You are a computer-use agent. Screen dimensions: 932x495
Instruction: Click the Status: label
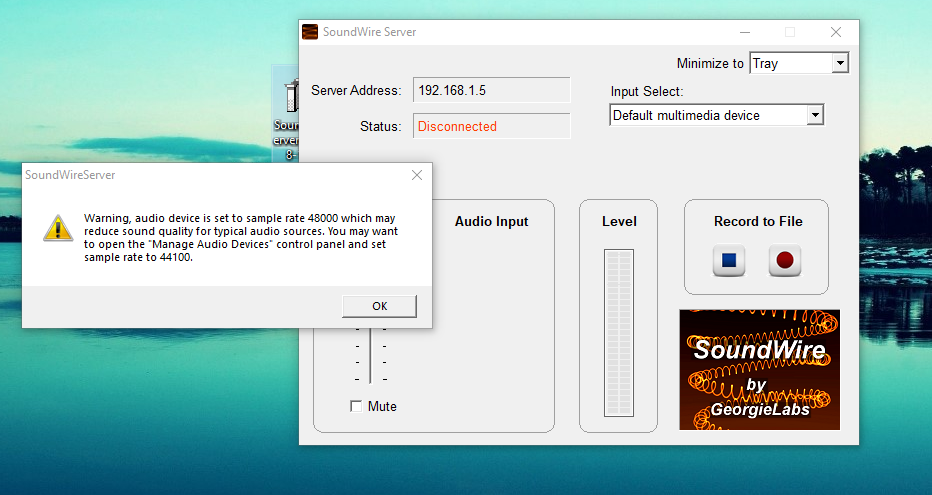[380, 126]
